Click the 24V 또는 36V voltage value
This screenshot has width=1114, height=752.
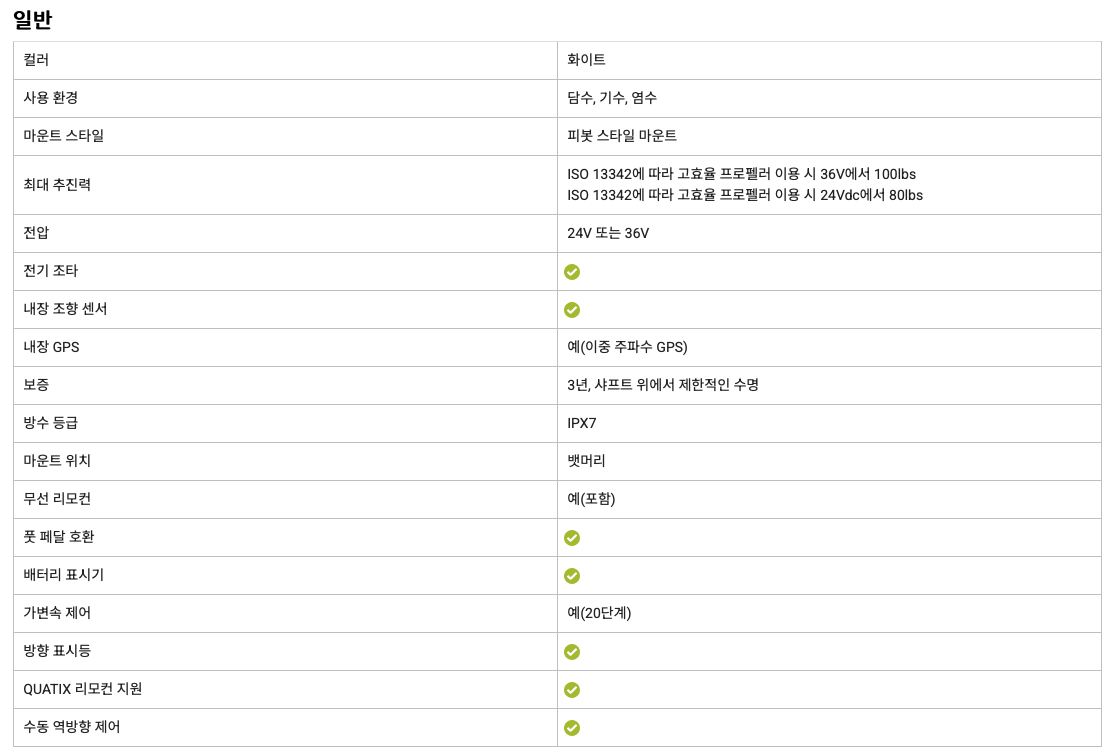[x=608, y=233]
